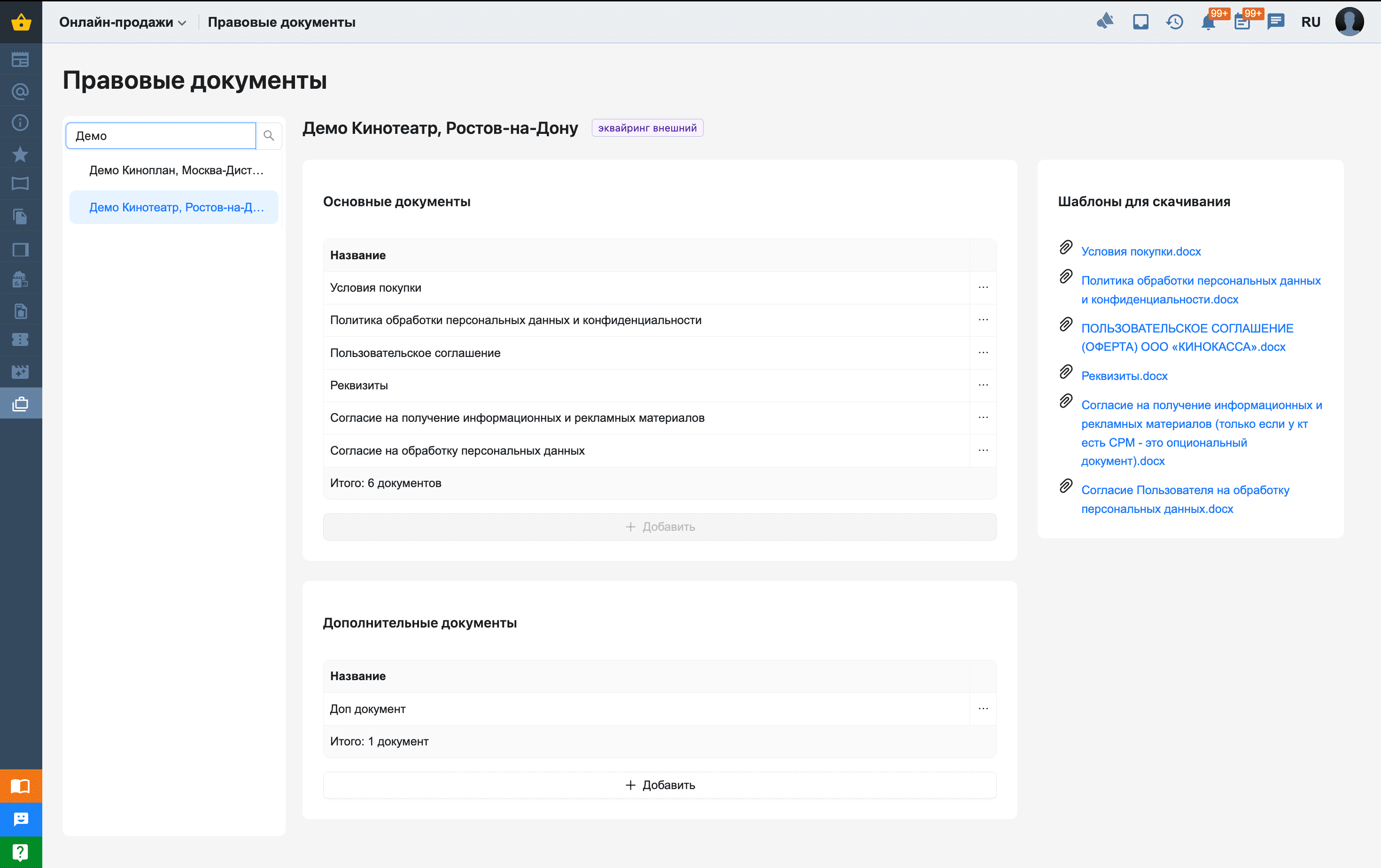Open actions menu for Реквизиты row

(983, 385)
